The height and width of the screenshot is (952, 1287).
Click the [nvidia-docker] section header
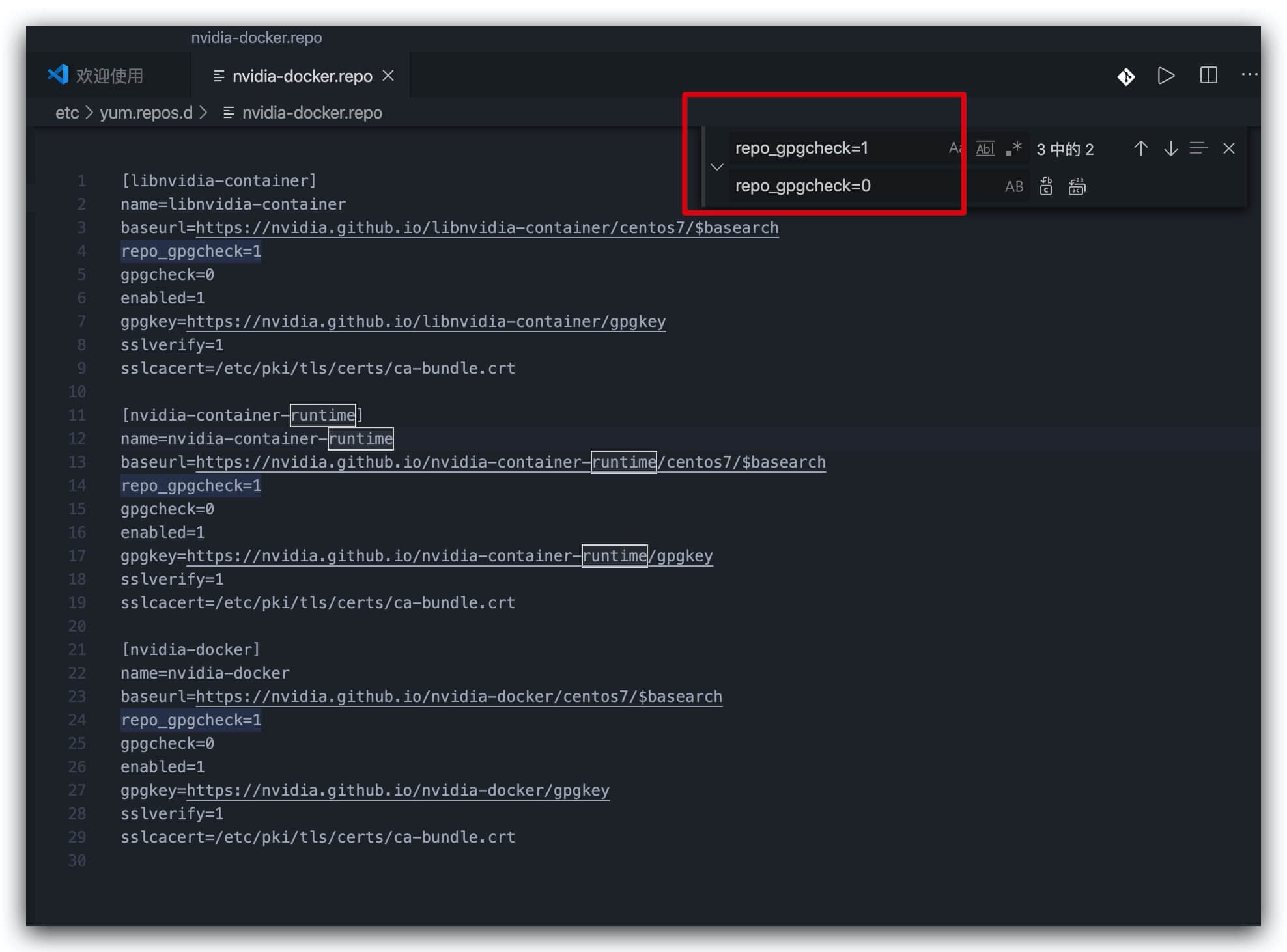point(191,650)
